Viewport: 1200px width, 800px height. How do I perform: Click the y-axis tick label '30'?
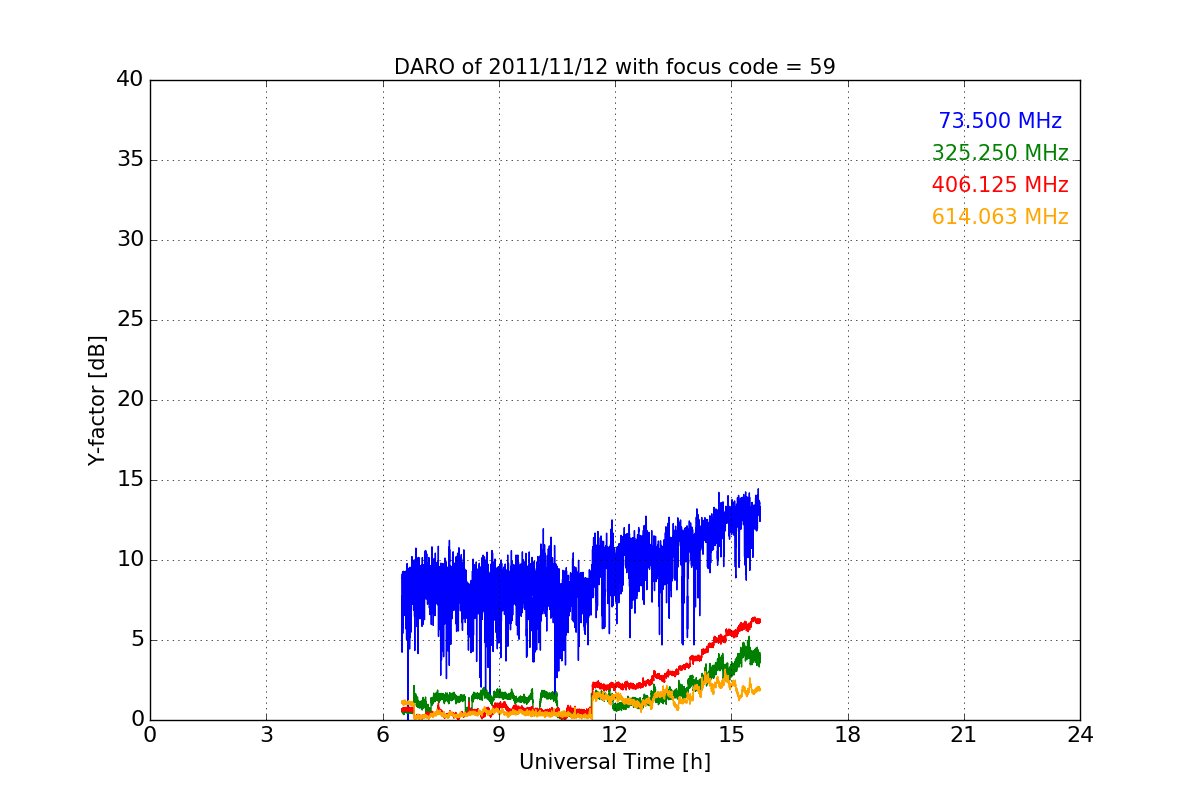coord(130,240)
